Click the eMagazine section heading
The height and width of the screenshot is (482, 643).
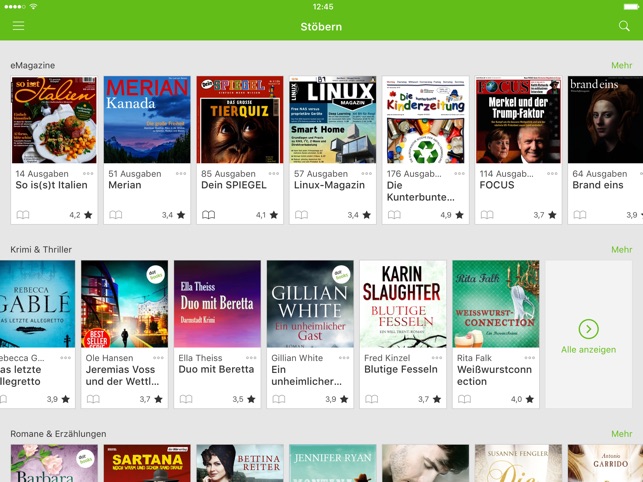(x=33, y=65)
